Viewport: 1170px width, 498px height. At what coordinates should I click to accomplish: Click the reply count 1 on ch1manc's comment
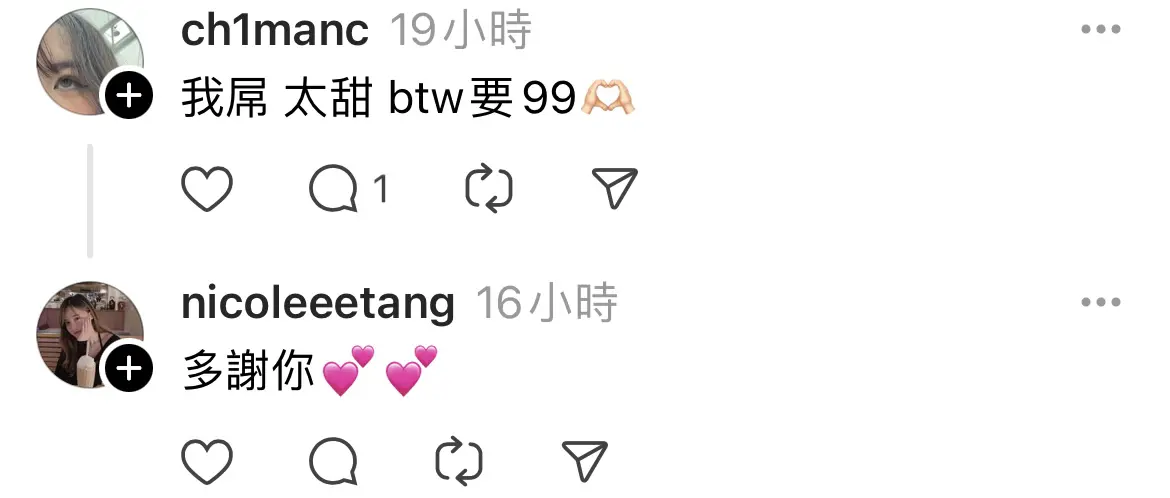[x=381, y=190]
